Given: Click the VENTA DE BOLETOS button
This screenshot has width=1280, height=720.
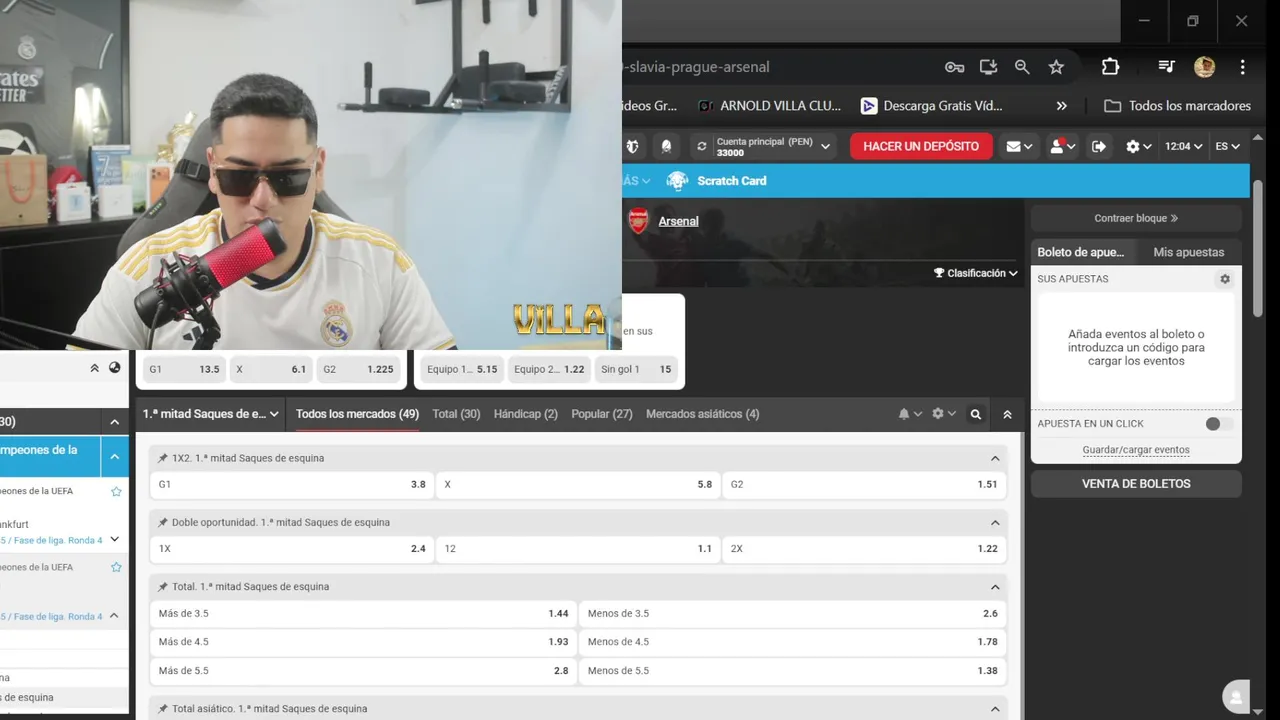Looking at the screenshot, I should coord(1136,484).
